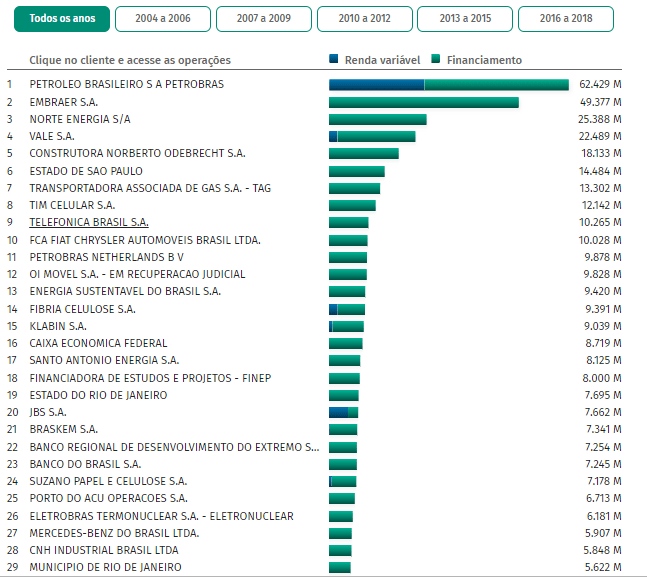
Task: Open PETROLEO BRASILEIRO S A PETROBRAS operations
Action: click(x=127, y=84)
